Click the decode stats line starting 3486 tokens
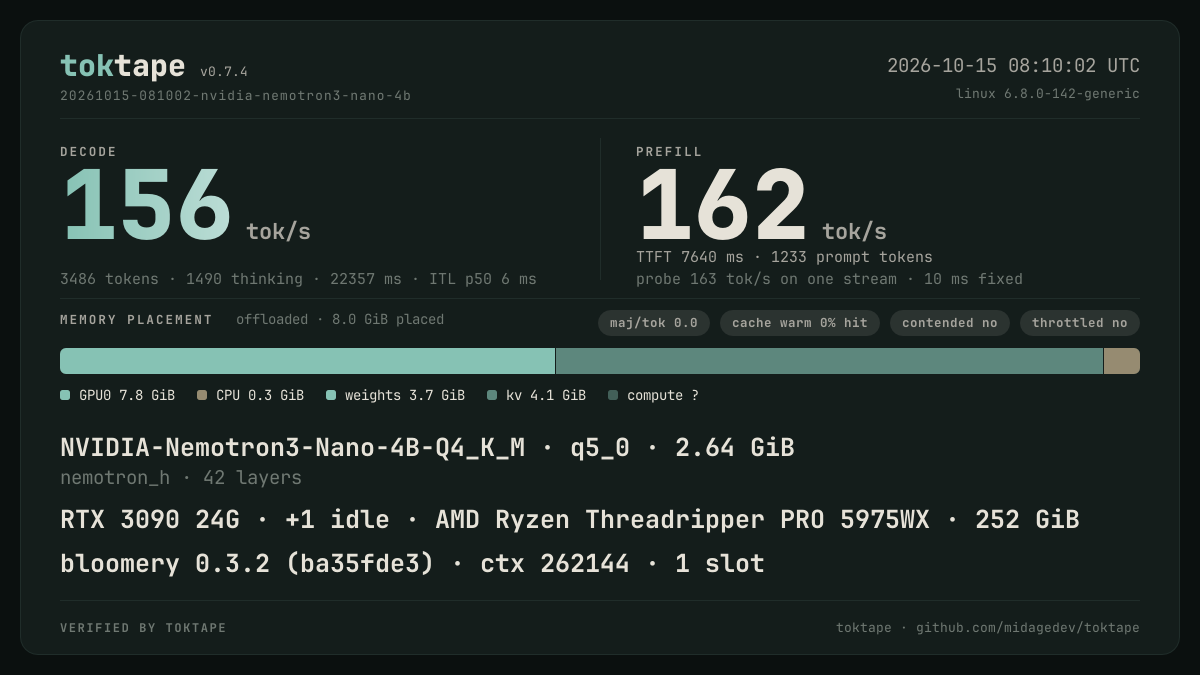 pos(298,279)
